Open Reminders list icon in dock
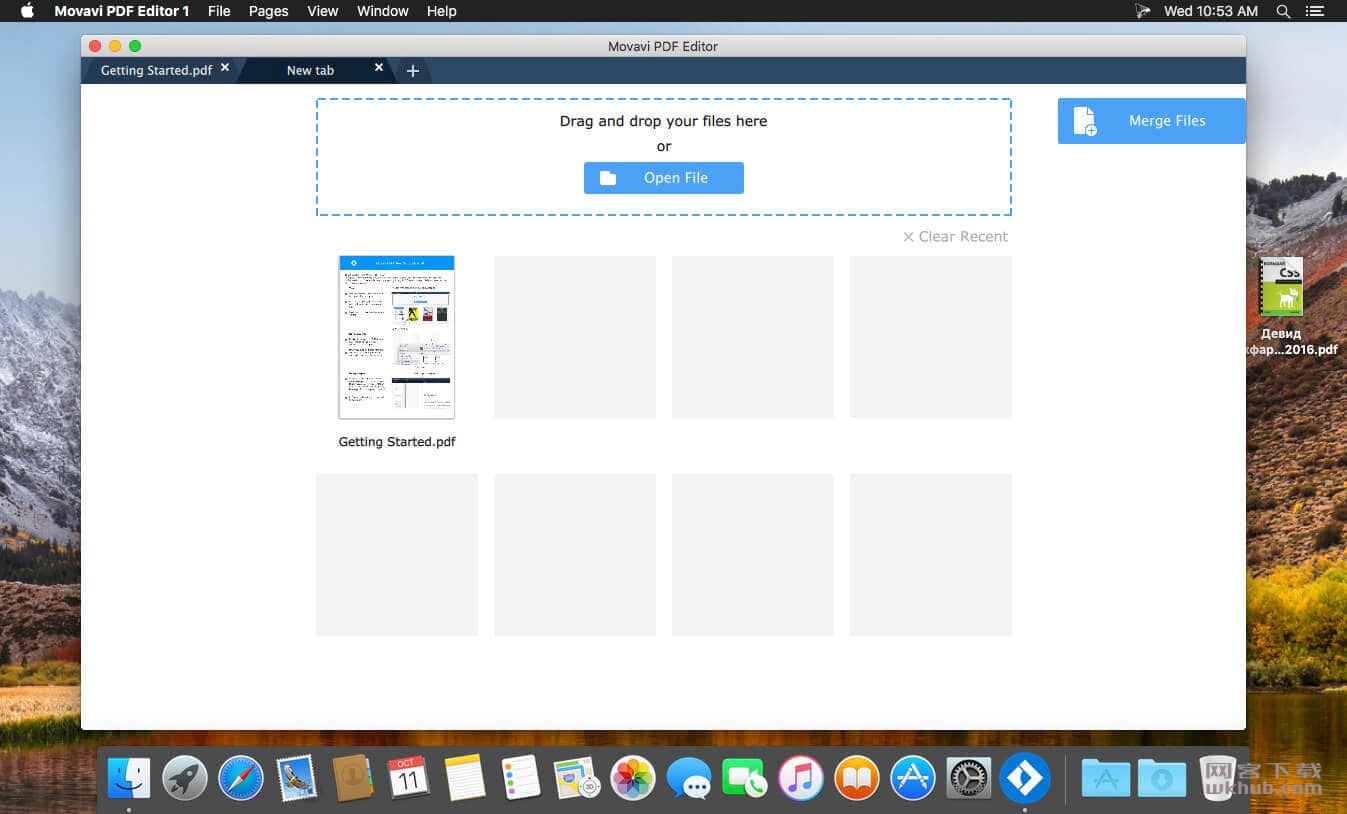The width and height of the screenshot is (1347, 814). click(521, 777)
